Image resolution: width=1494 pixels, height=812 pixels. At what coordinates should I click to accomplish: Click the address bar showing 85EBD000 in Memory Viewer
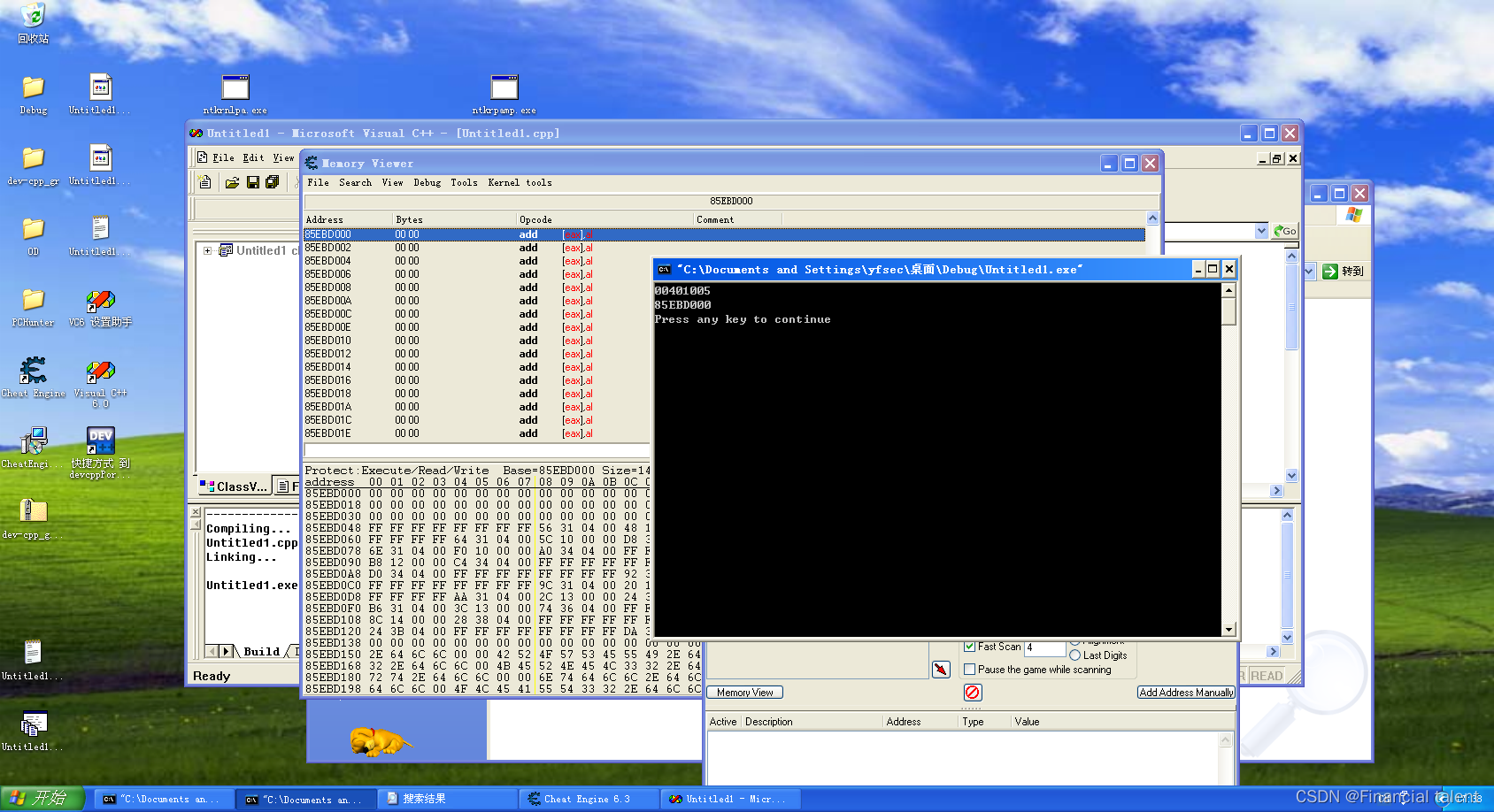point(731,201)
